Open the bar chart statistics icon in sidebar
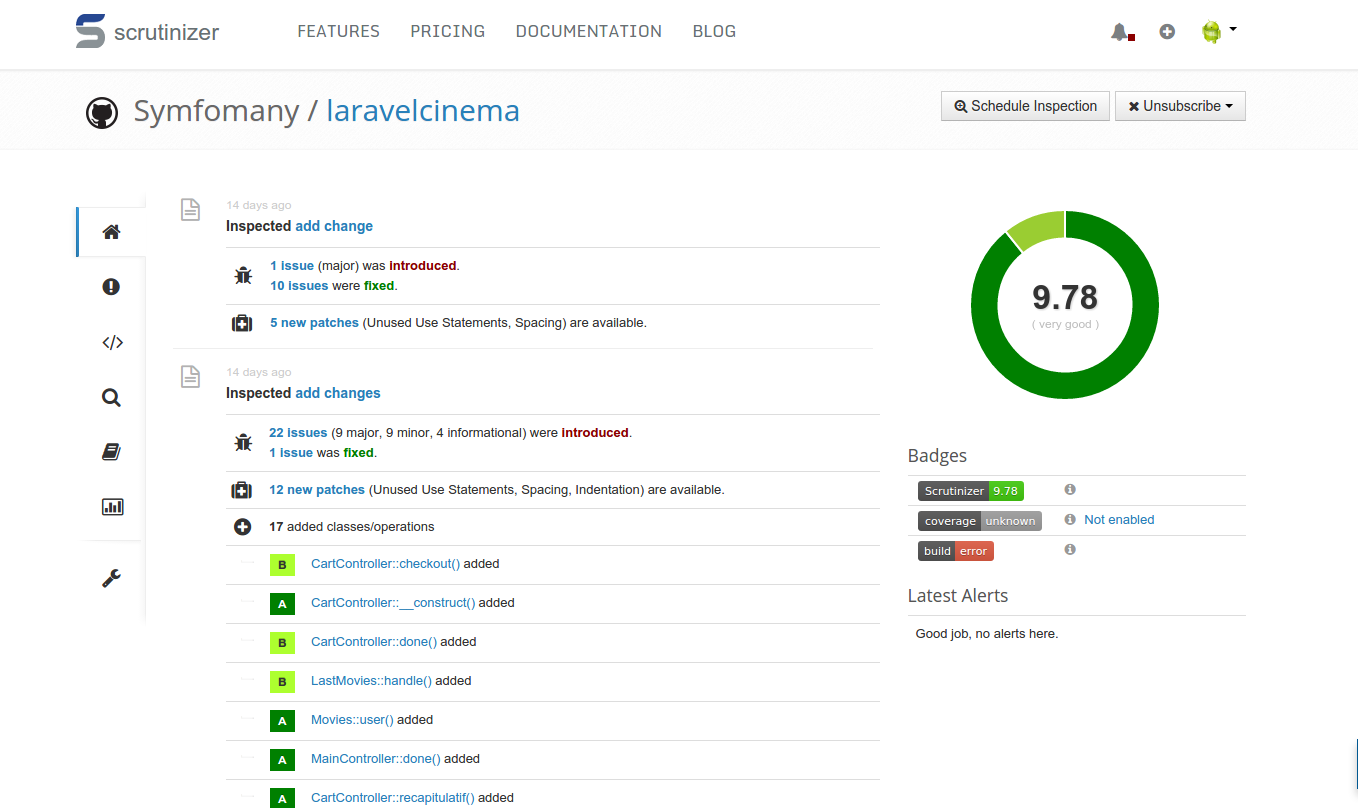This screenshot has width=1358, height=808. point(112,507)
